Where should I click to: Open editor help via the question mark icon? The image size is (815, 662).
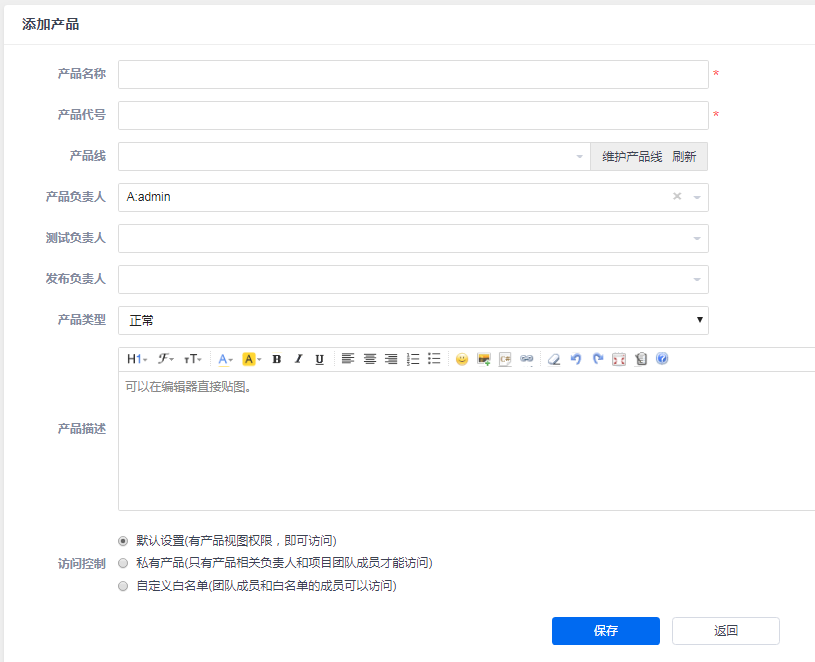point(662,359)
